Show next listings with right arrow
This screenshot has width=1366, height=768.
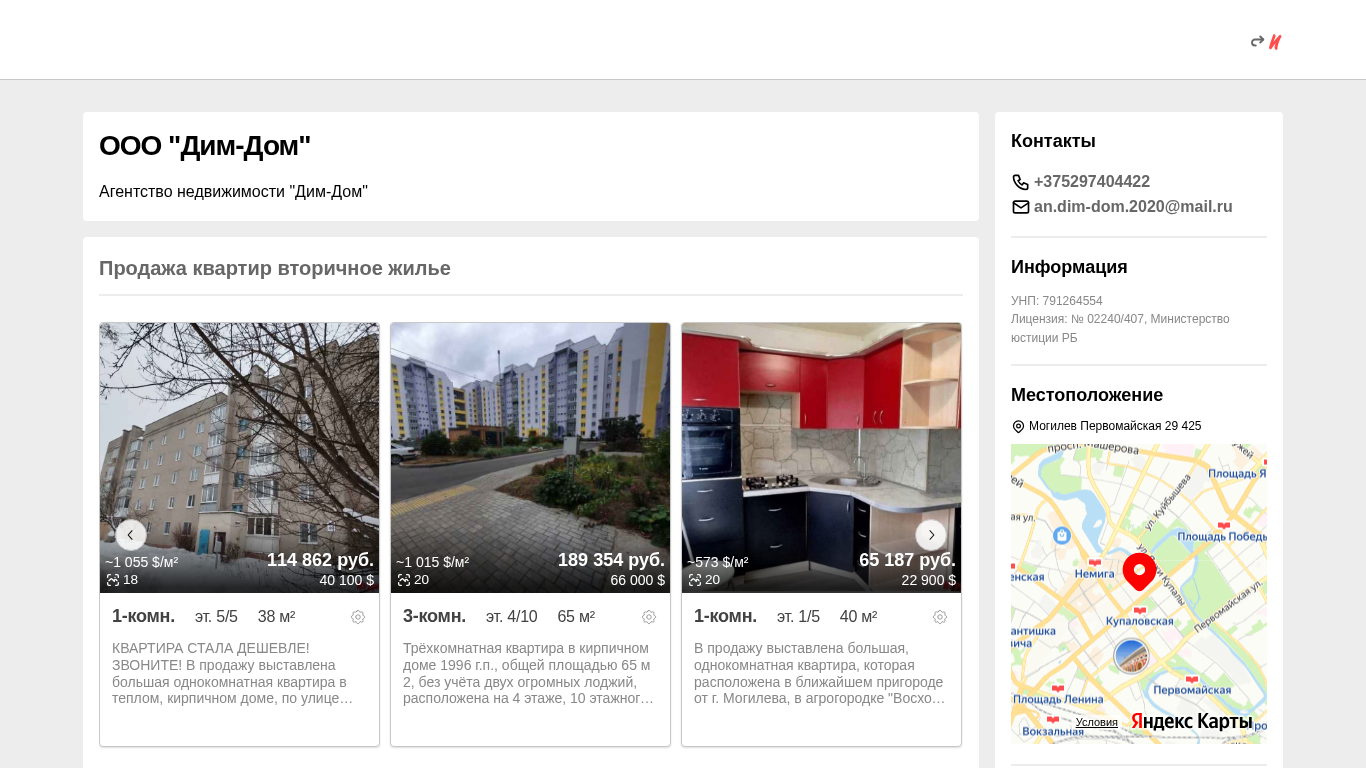coord(931,535)
